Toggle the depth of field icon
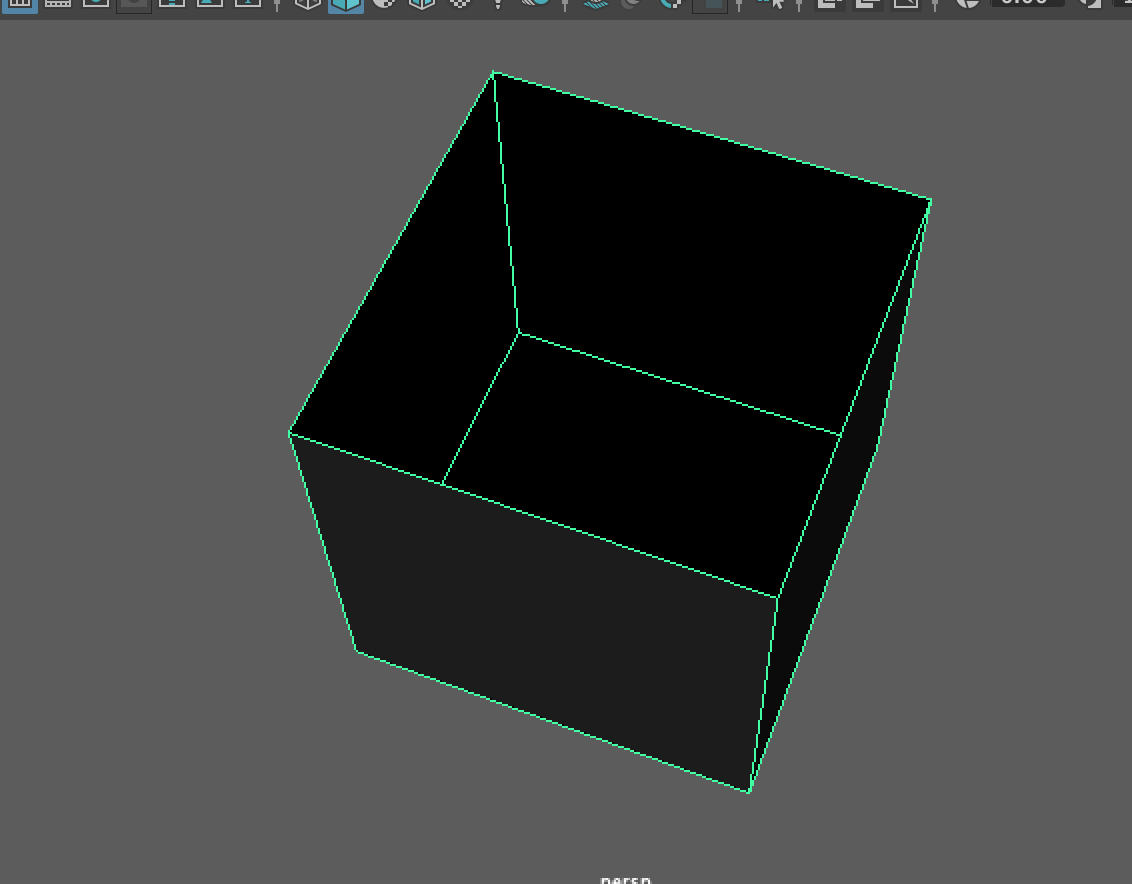Image resolution: width=1132 pixels, height=884 pixels. [710, 4]
